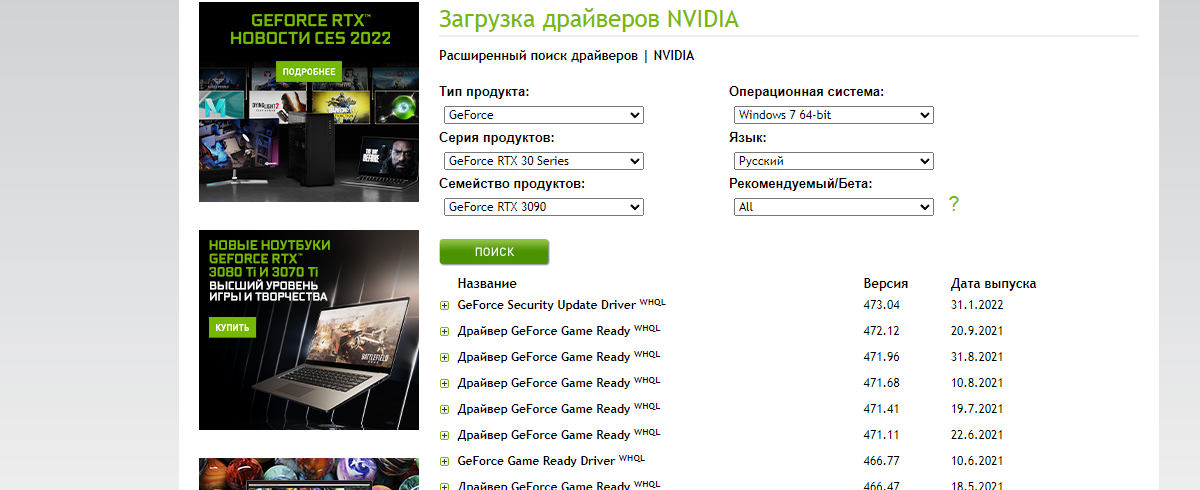Click release date 31.1.2022
Screen dimensions: 1200x490
(976, 304)
